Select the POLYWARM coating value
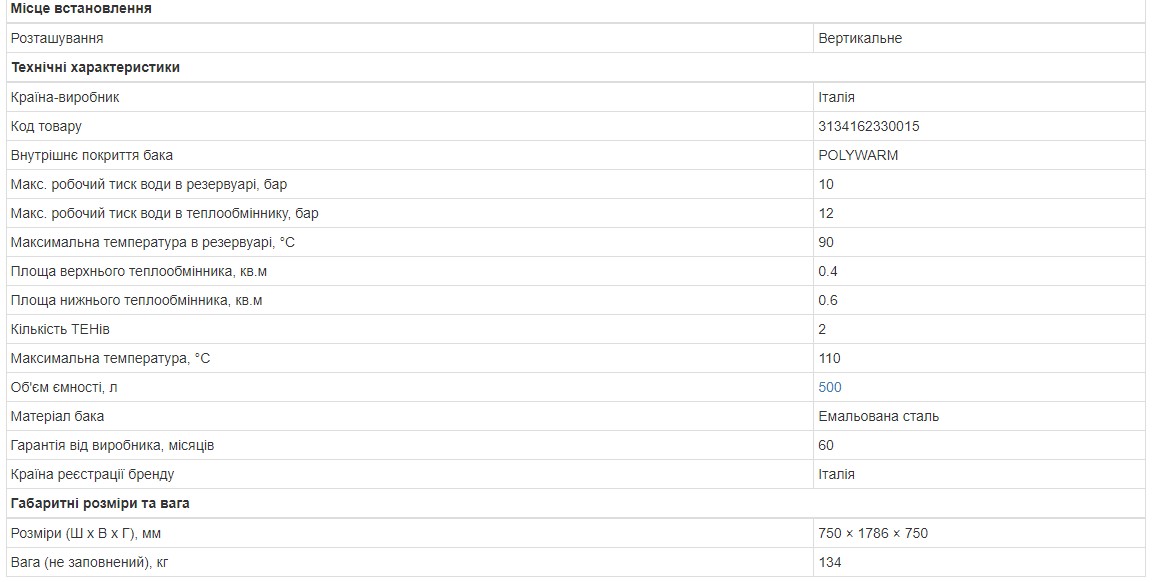Screen dimensions: 1157x582 [x=858, y=155]
